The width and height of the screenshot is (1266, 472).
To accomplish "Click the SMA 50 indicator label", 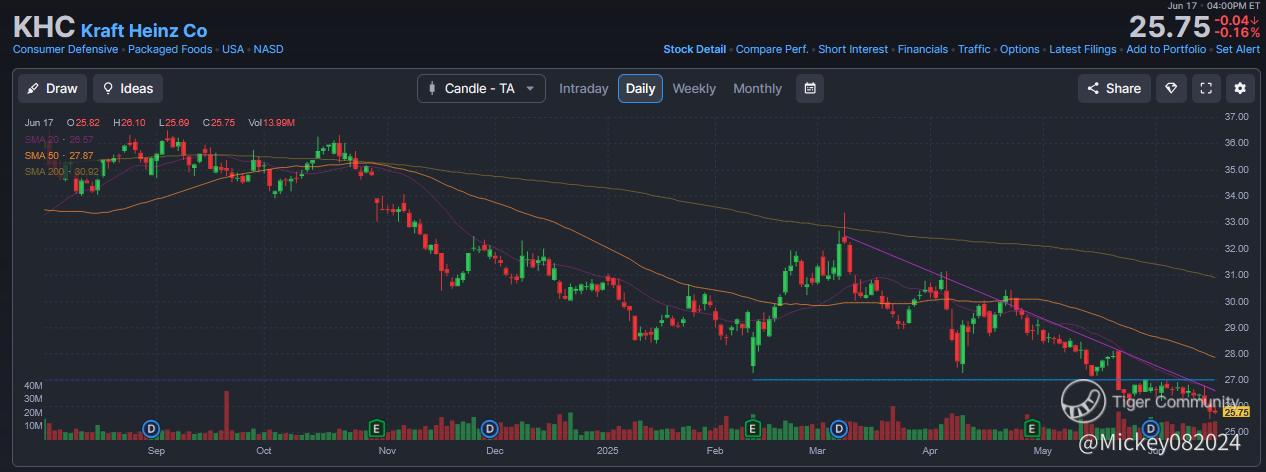I will [x=60, y=156].
